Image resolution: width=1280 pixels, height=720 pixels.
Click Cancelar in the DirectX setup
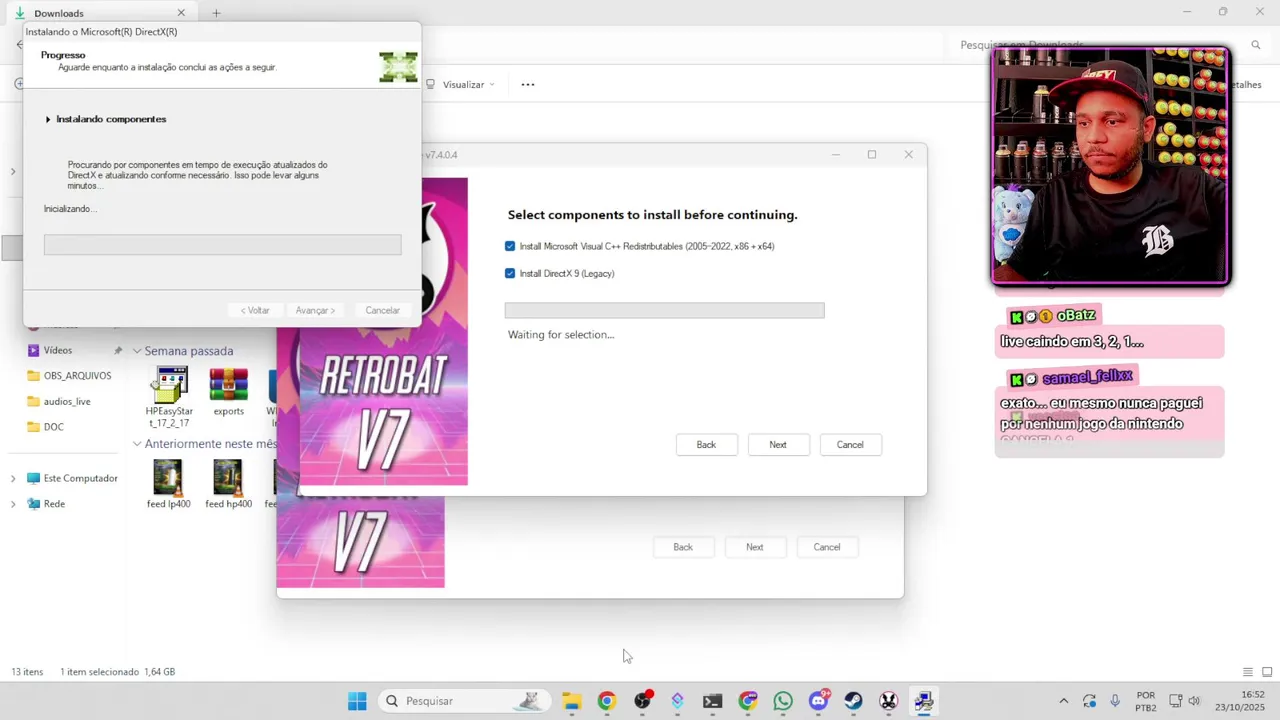[382, 310]
